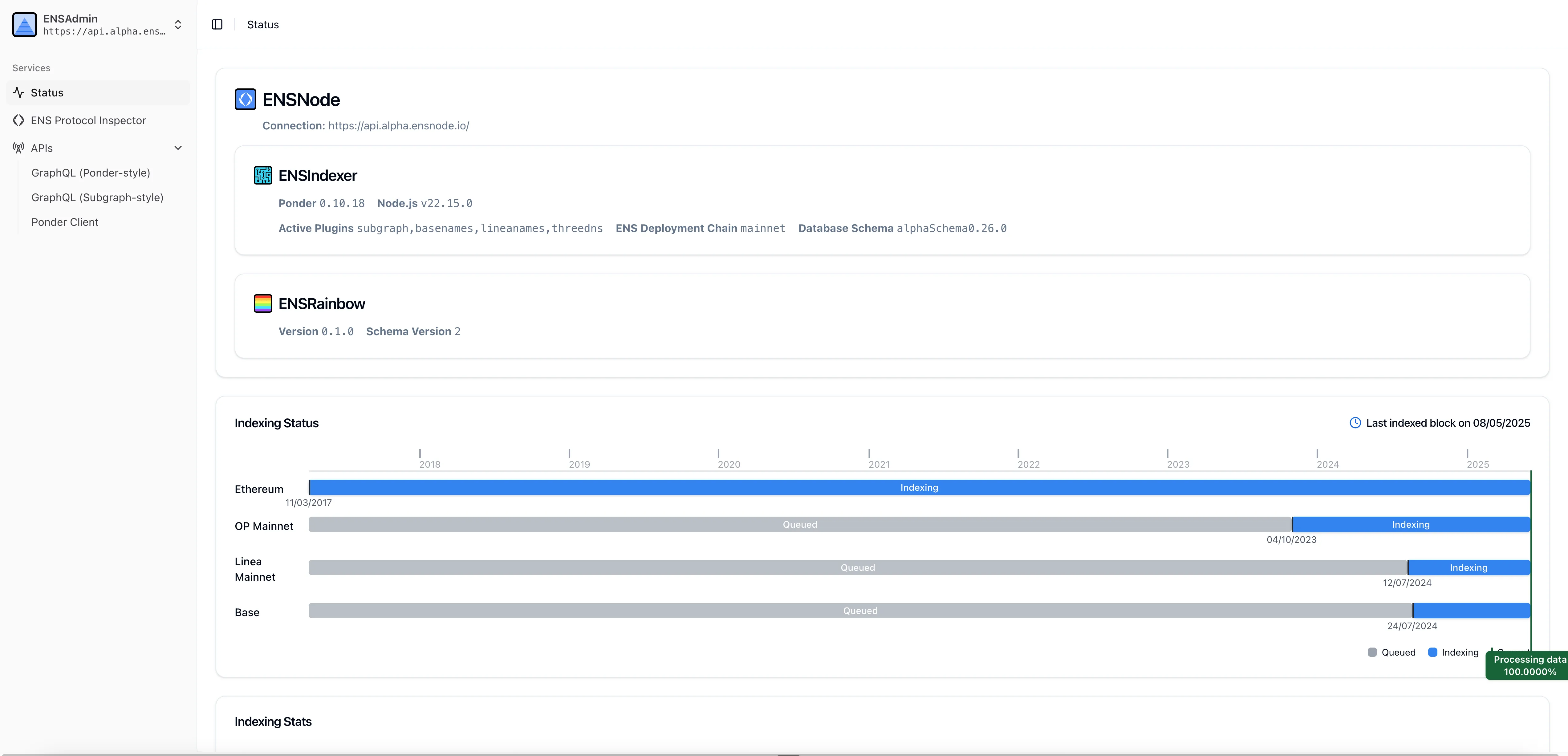Open the ENS Protocol Inspector
The width and height of the screenshot is (1568, 756).
click(88, 120)
